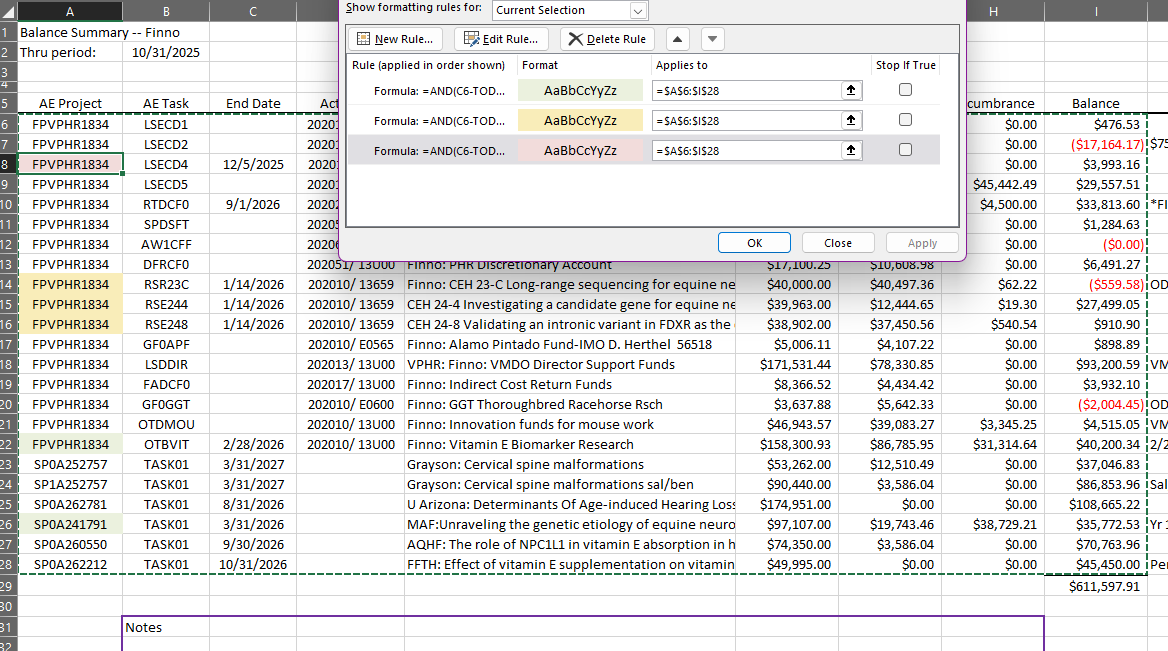Confirm the dialog with OK
The image size is (1168, 651).
click(754, 243)
